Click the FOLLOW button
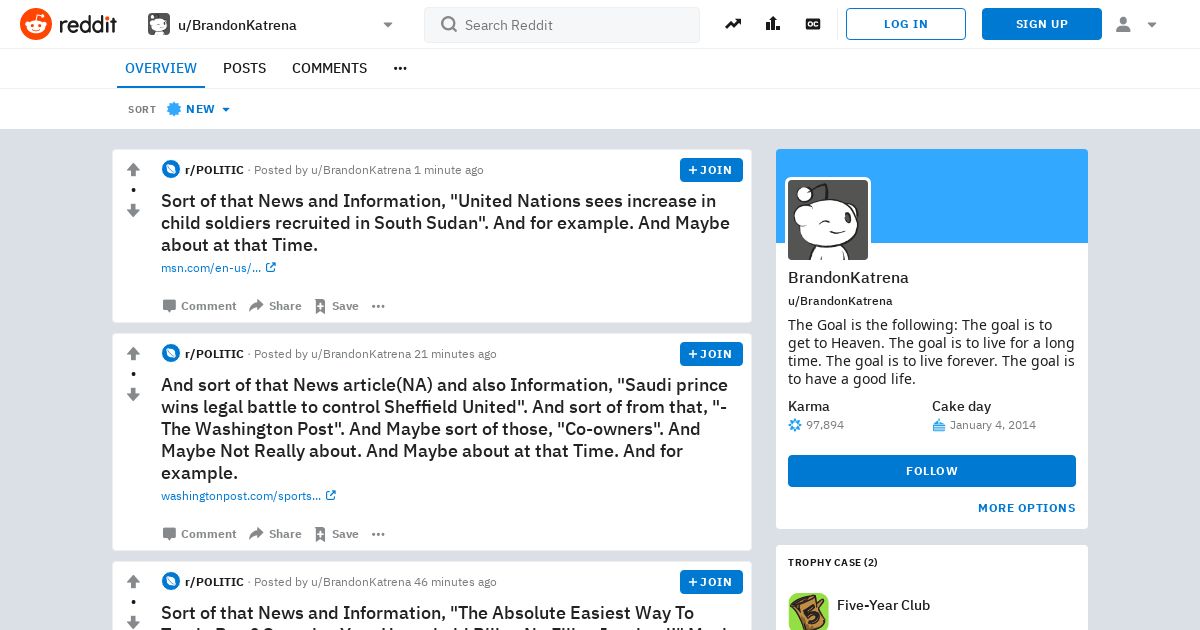This screenshot has width=1200, height=630. [x=932, y=471]
